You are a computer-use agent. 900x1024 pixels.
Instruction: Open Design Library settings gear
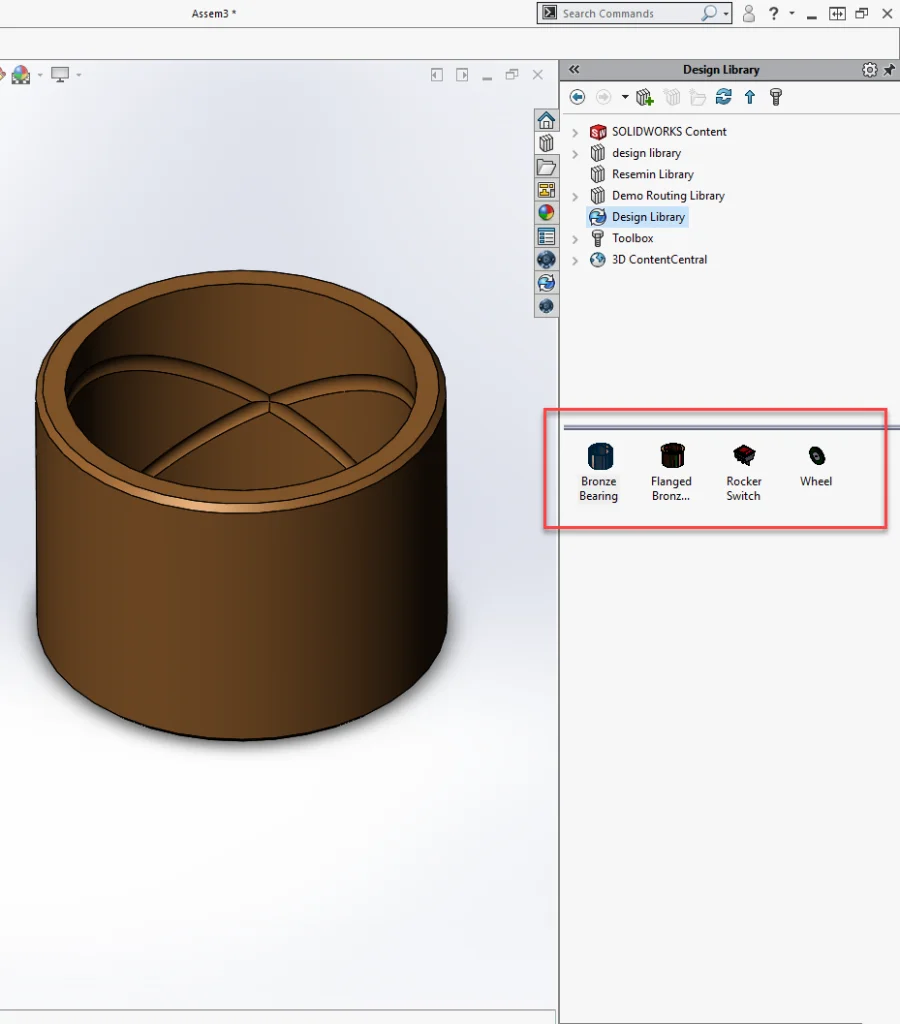coord(869,70)
